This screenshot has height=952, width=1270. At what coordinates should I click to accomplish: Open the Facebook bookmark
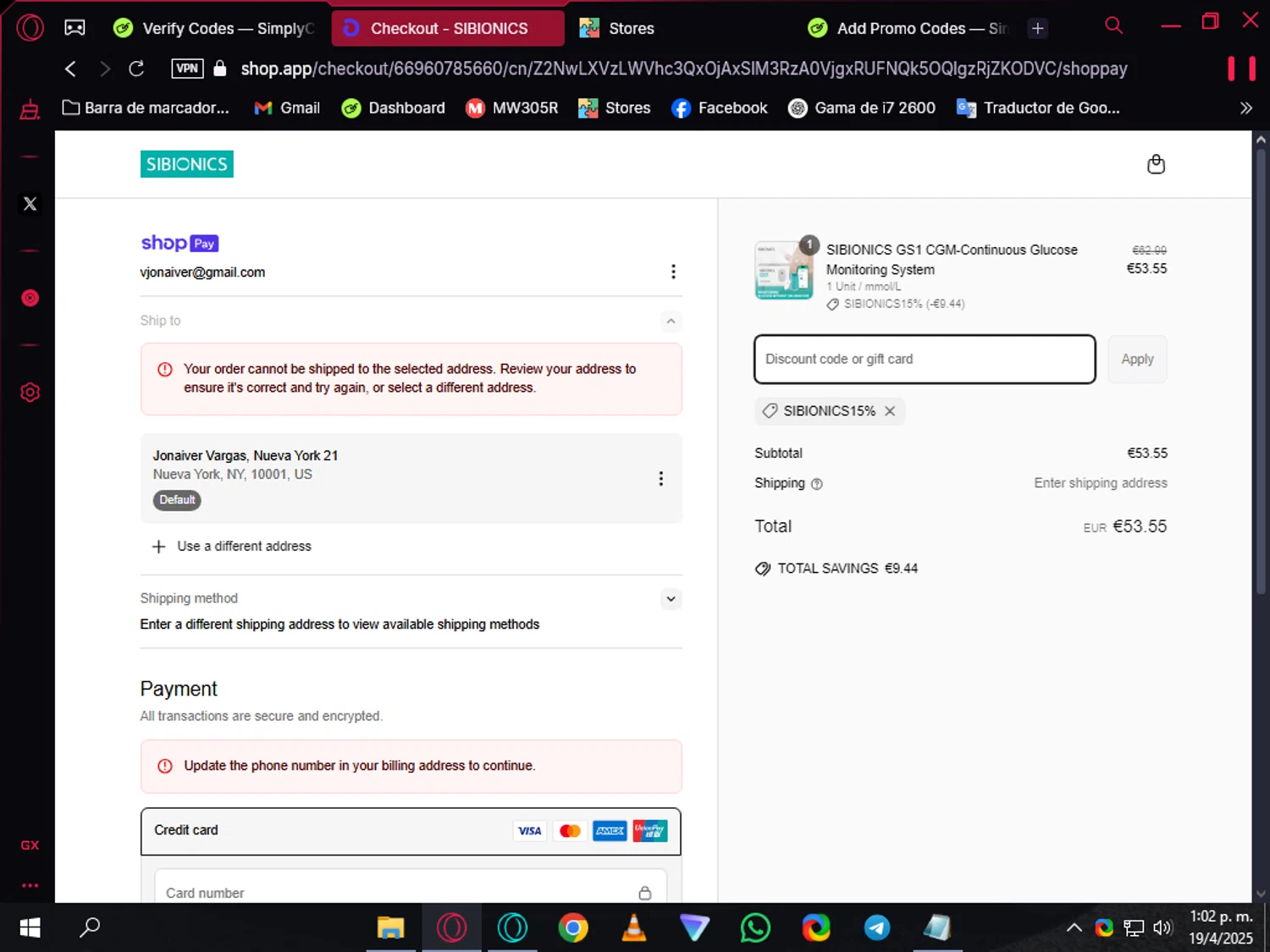tap(719, 108)
